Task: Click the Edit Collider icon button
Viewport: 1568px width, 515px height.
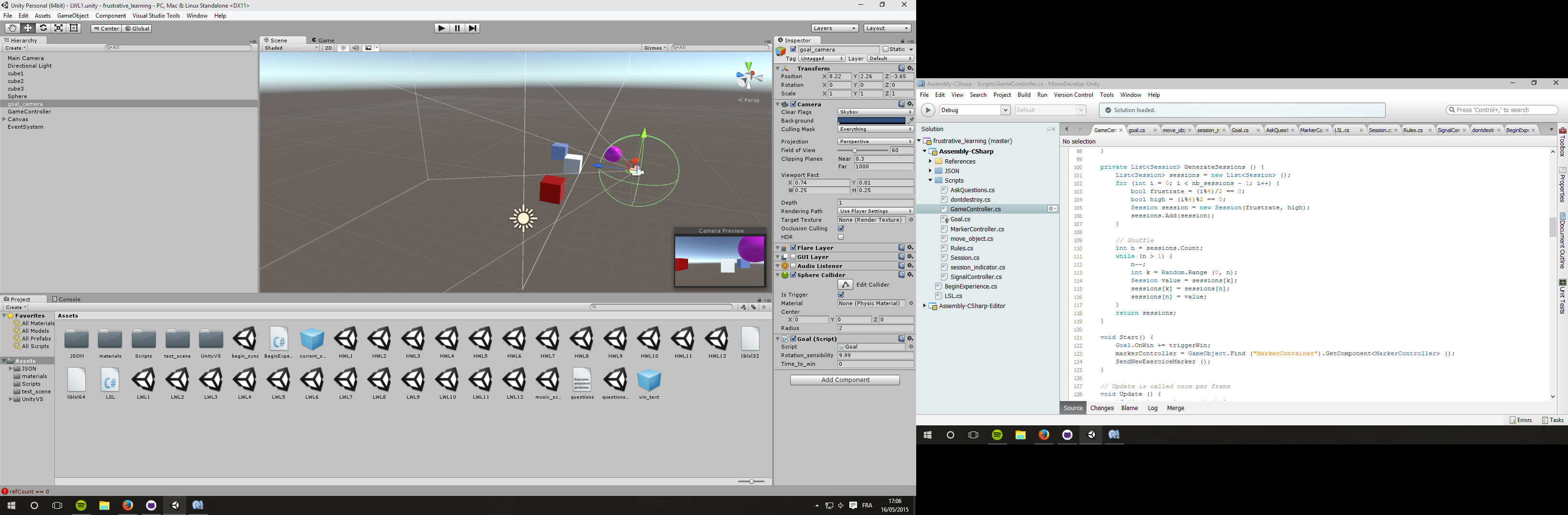Action: (845, 285)
